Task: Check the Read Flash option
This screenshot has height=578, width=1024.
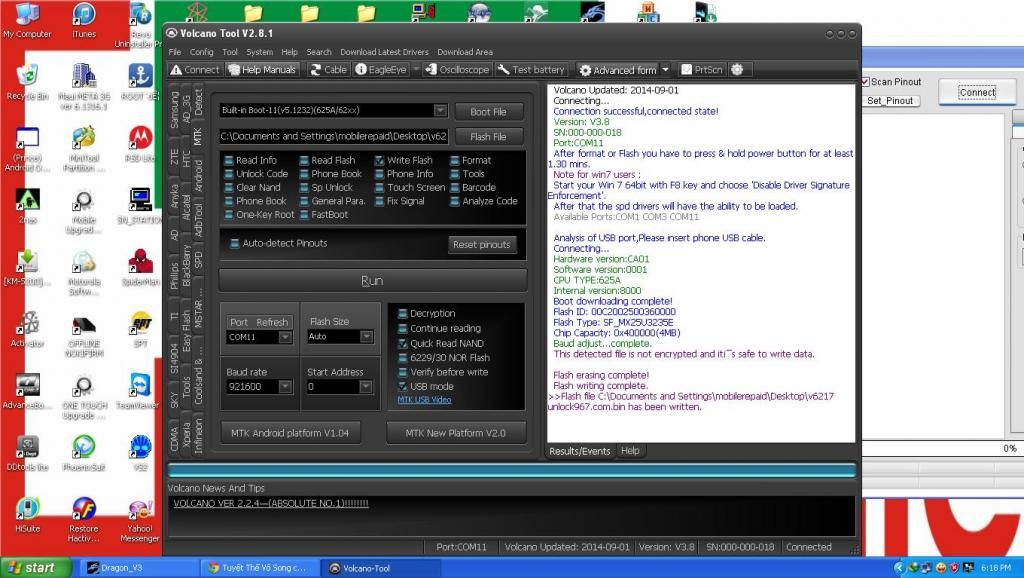Action: (304, 160)
